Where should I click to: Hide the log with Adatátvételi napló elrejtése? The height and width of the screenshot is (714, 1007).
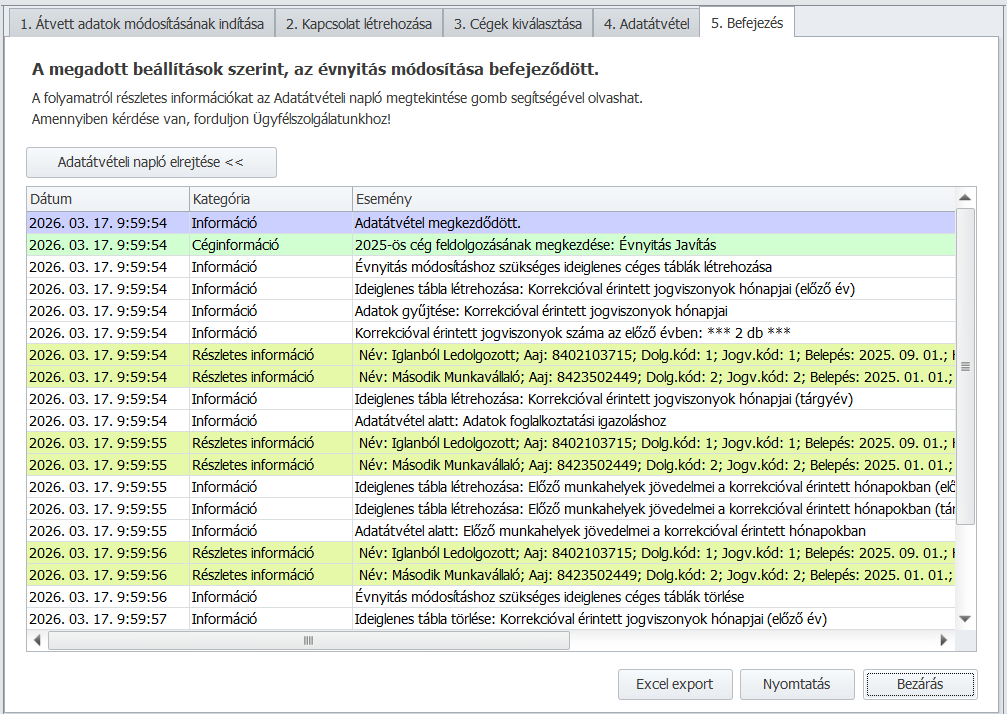(151, 162)
